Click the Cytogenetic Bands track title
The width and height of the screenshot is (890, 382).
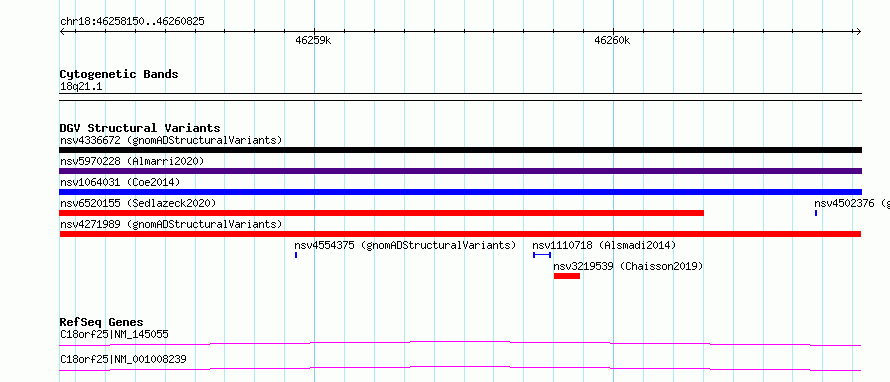pos(119,74)
